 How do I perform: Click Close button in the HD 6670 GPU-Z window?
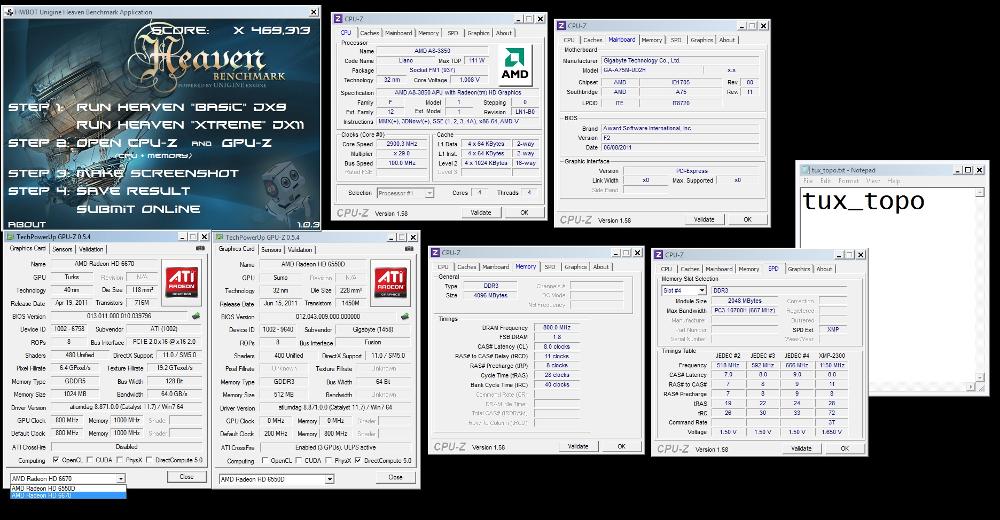[187, 477]
